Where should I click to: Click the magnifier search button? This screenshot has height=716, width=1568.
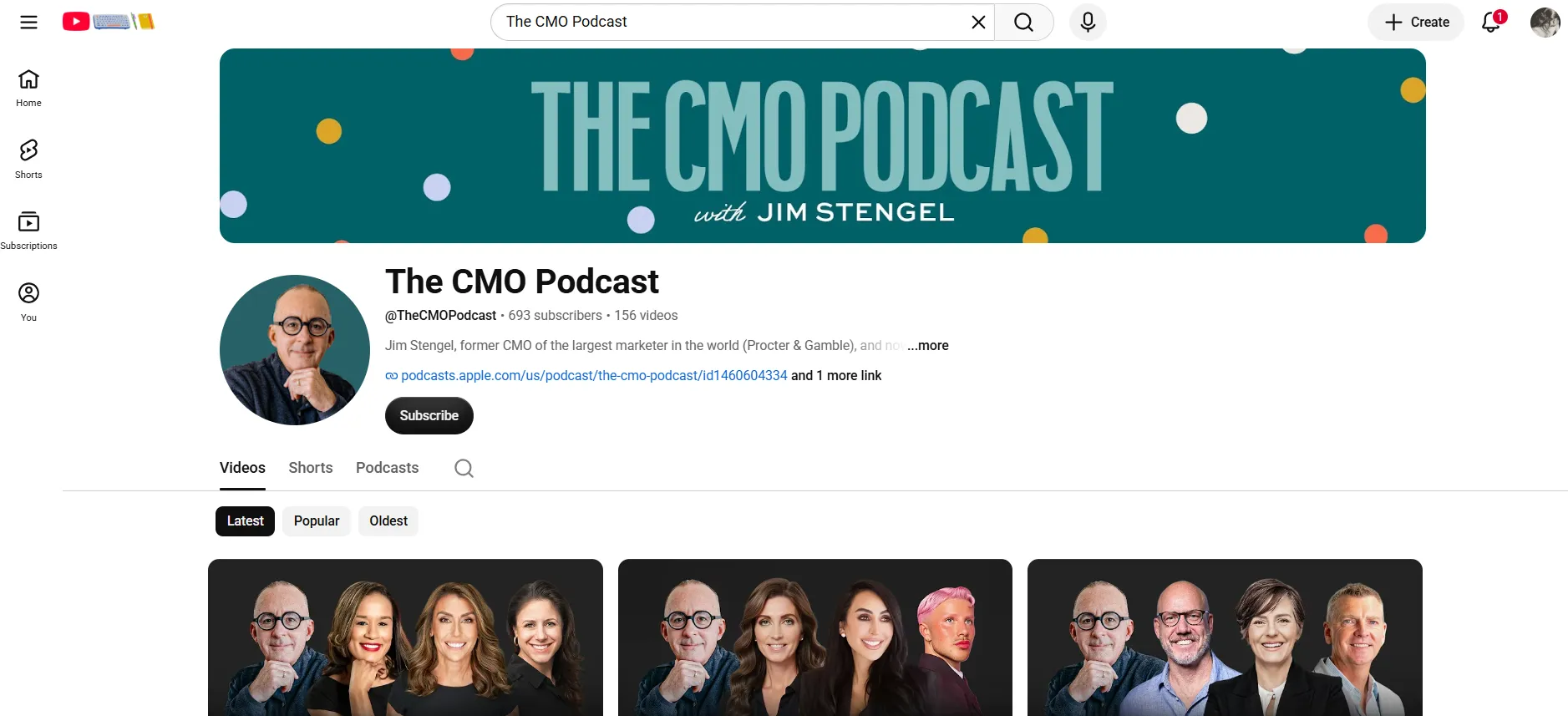[x=1023, y=22]
